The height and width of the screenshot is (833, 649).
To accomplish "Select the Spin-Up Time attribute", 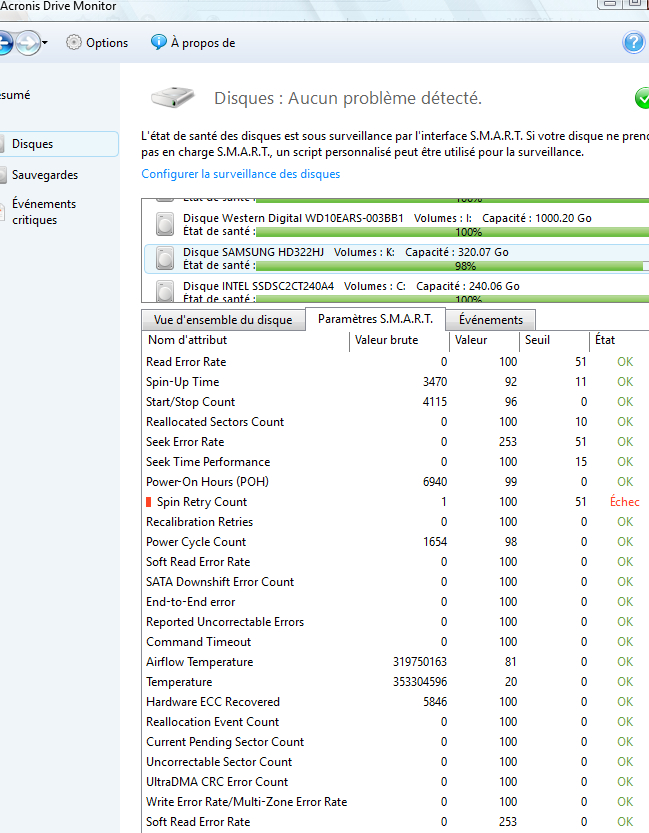I will (182, 382).
